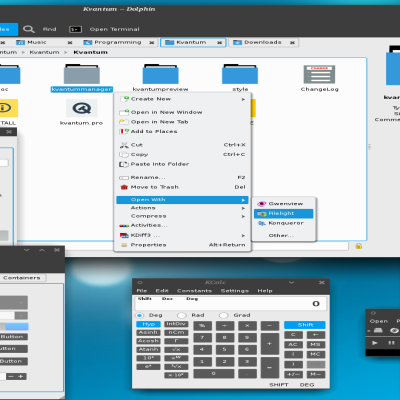
Task: Click the +/− sign button in KCalc
Action: 293,375
